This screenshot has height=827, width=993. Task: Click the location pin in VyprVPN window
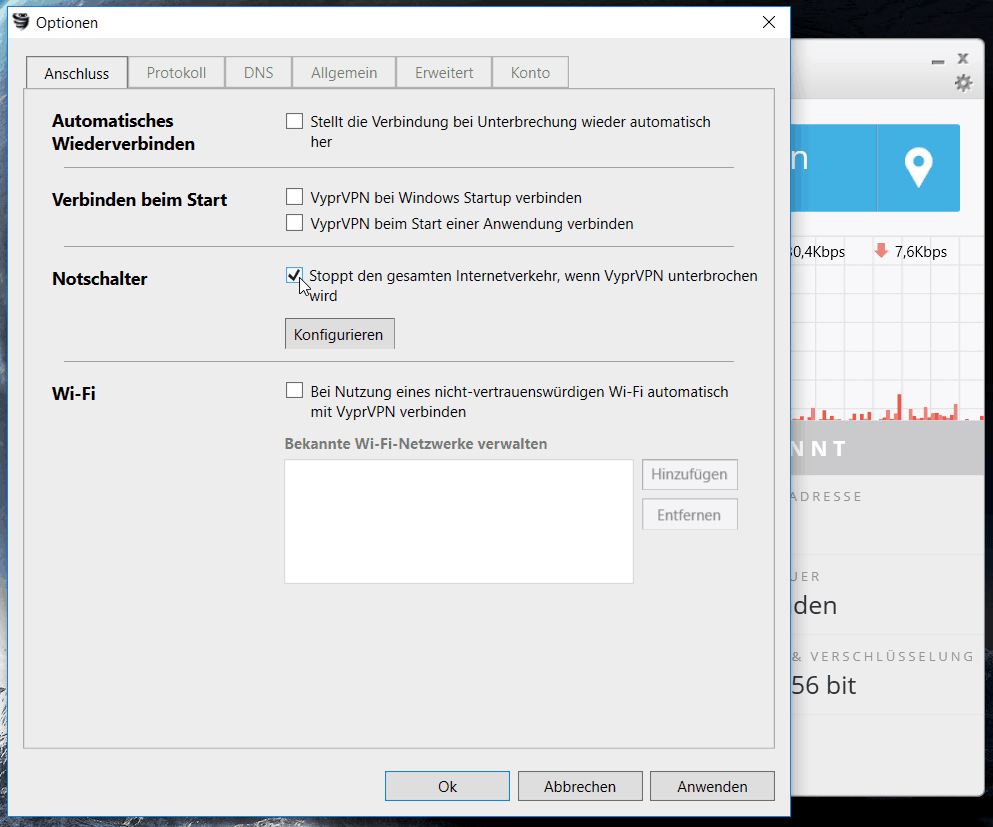[918, 167]
